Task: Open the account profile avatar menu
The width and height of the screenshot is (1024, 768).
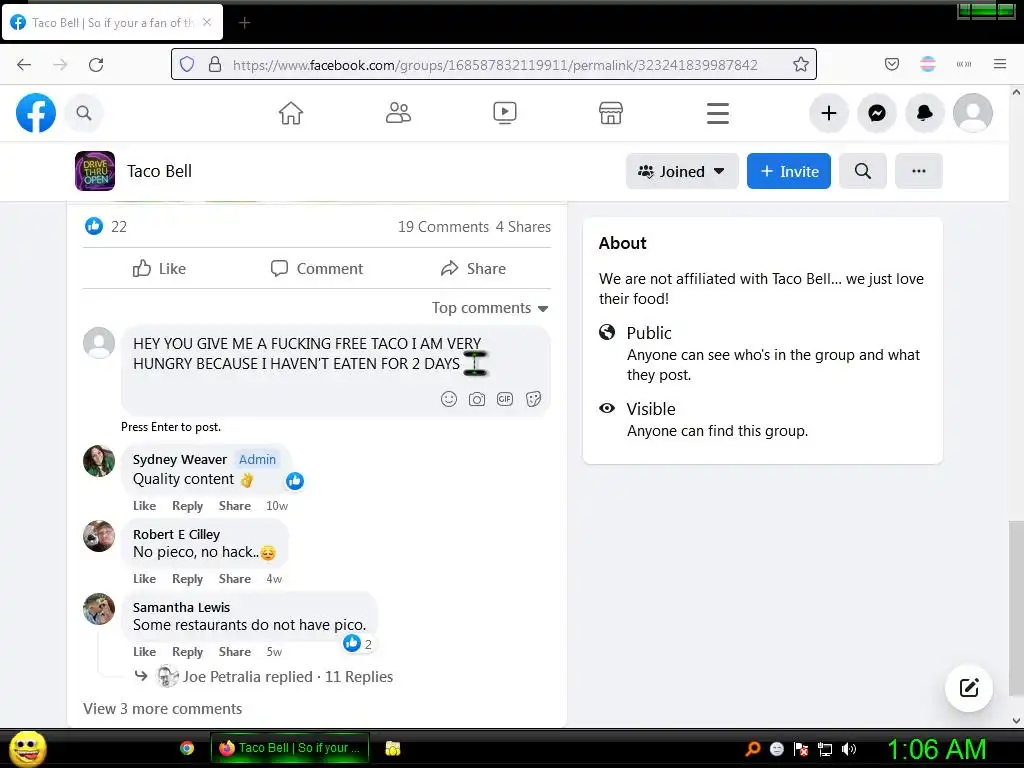Action: coord(973,113)
